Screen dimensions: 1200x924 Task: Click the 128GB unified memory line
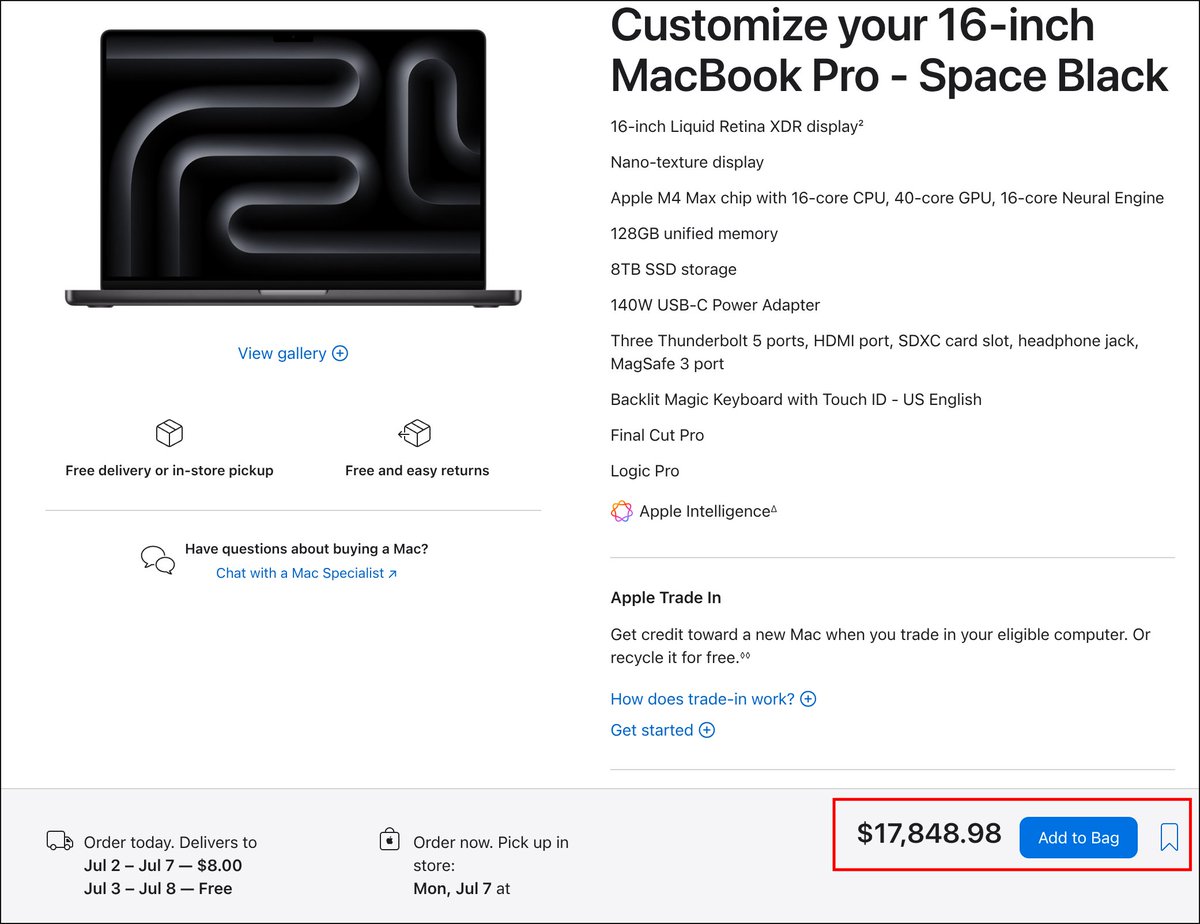click(694, 234)
